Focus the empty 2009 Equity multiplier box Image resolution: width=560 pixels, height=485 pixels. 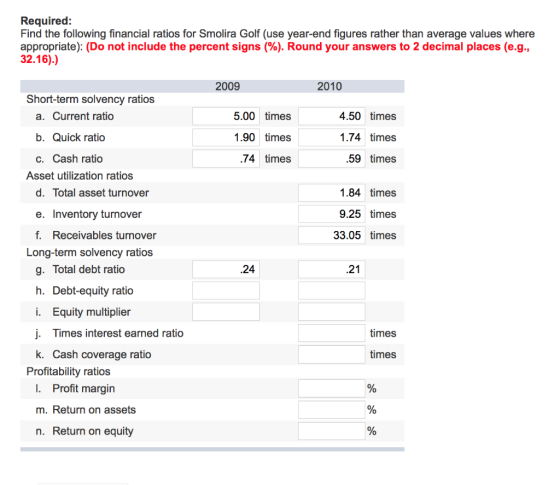226,312
